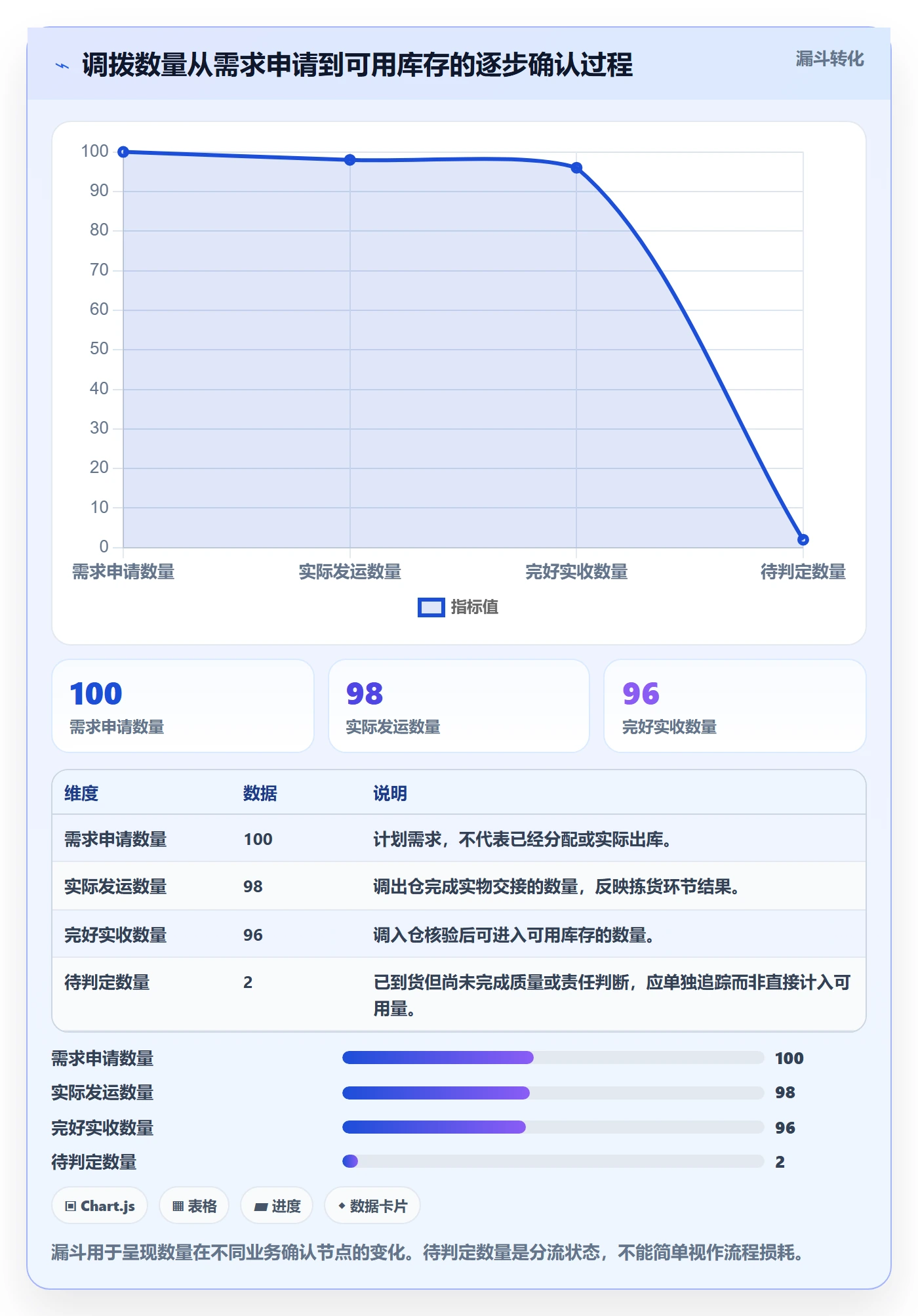This screenshot has width=918, height=1316.
Task: Click the x-axis label 完好实收数量 in chart
Action: coord(576,571)
